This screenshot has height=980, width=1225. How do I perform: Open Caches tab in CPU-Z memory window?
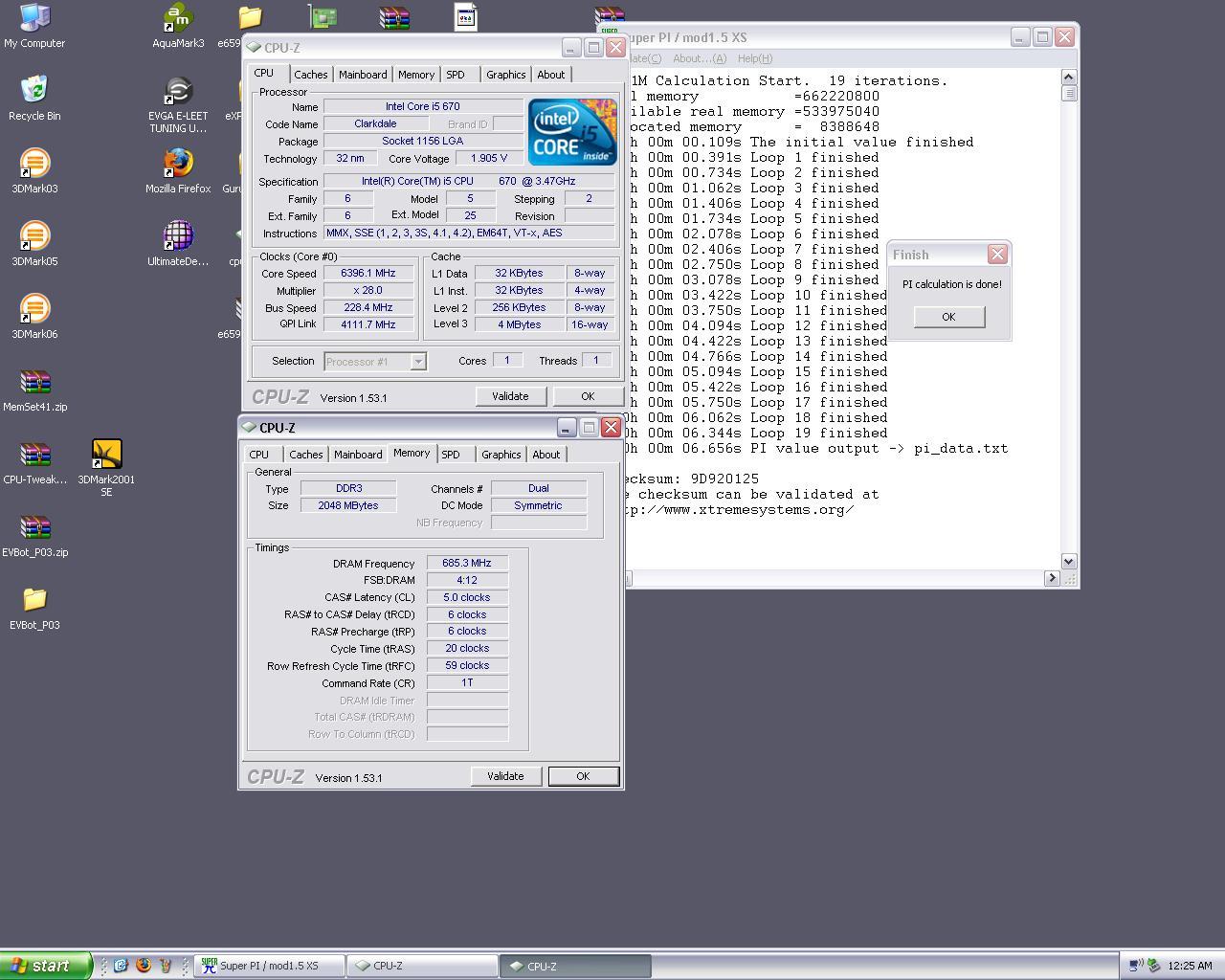pos(305,455)
